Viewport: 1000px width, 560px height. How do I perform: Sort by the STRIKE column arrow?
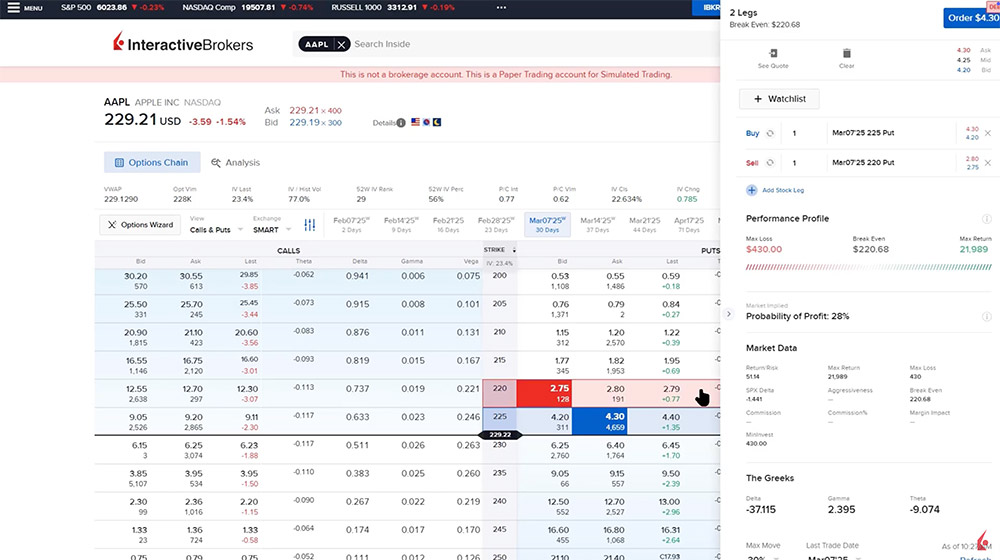click(x=514, y=250)
